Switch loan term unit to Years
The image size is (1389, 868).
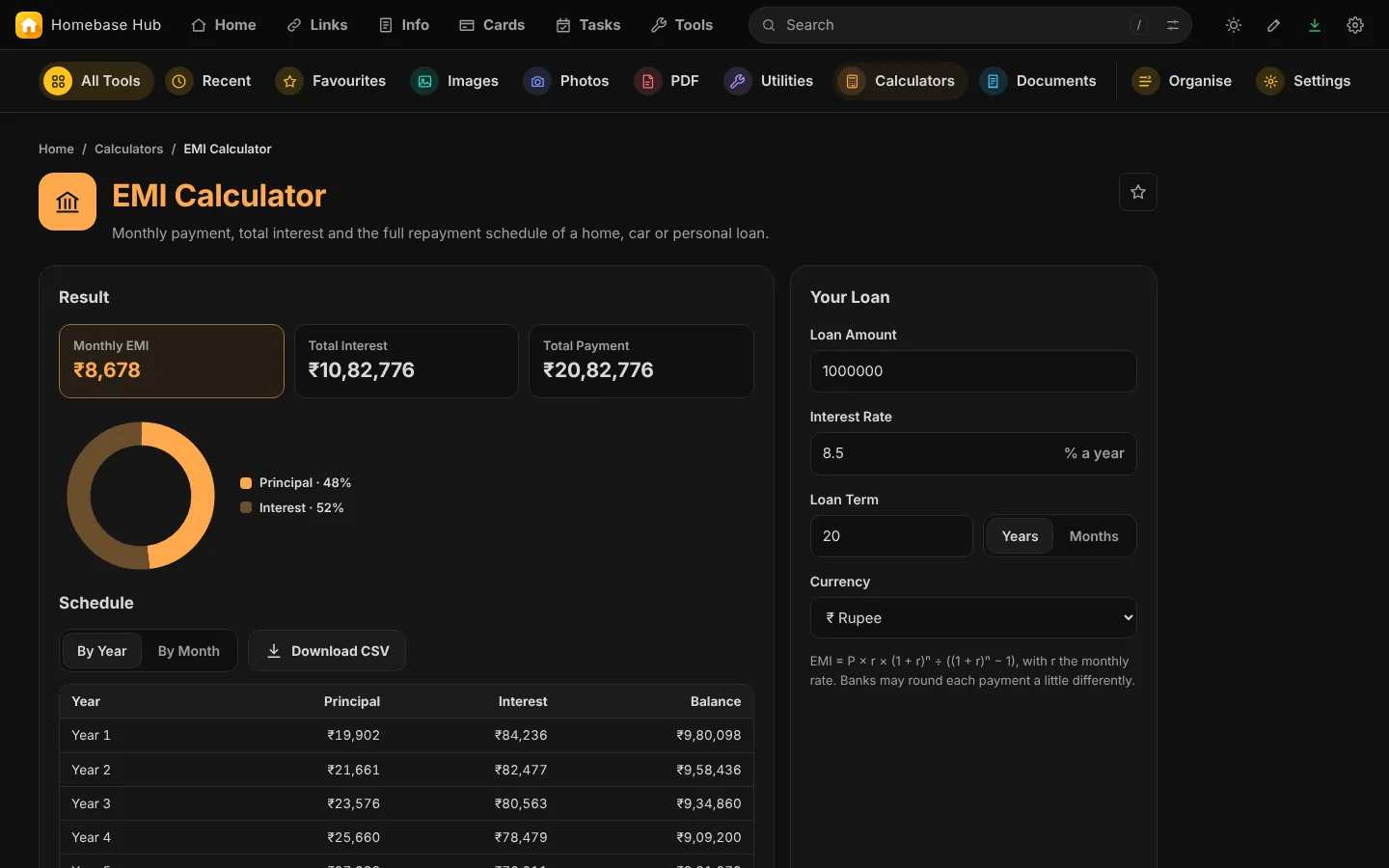[1020, 536]
